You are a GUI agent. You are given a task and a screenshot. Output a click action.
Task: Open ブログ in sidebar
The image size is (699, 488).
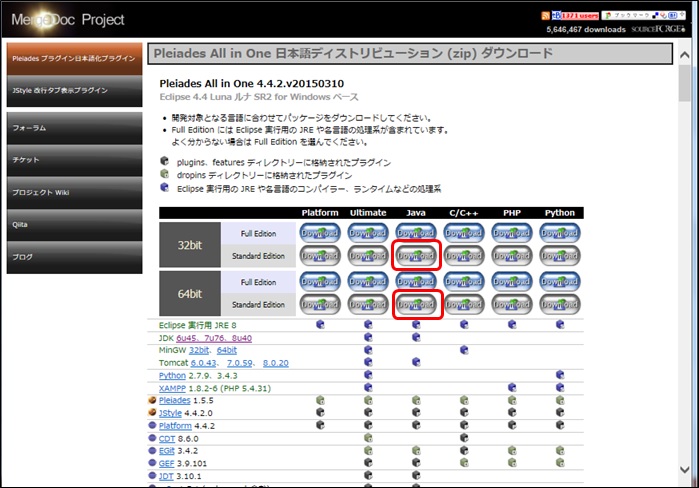(74, 257)
